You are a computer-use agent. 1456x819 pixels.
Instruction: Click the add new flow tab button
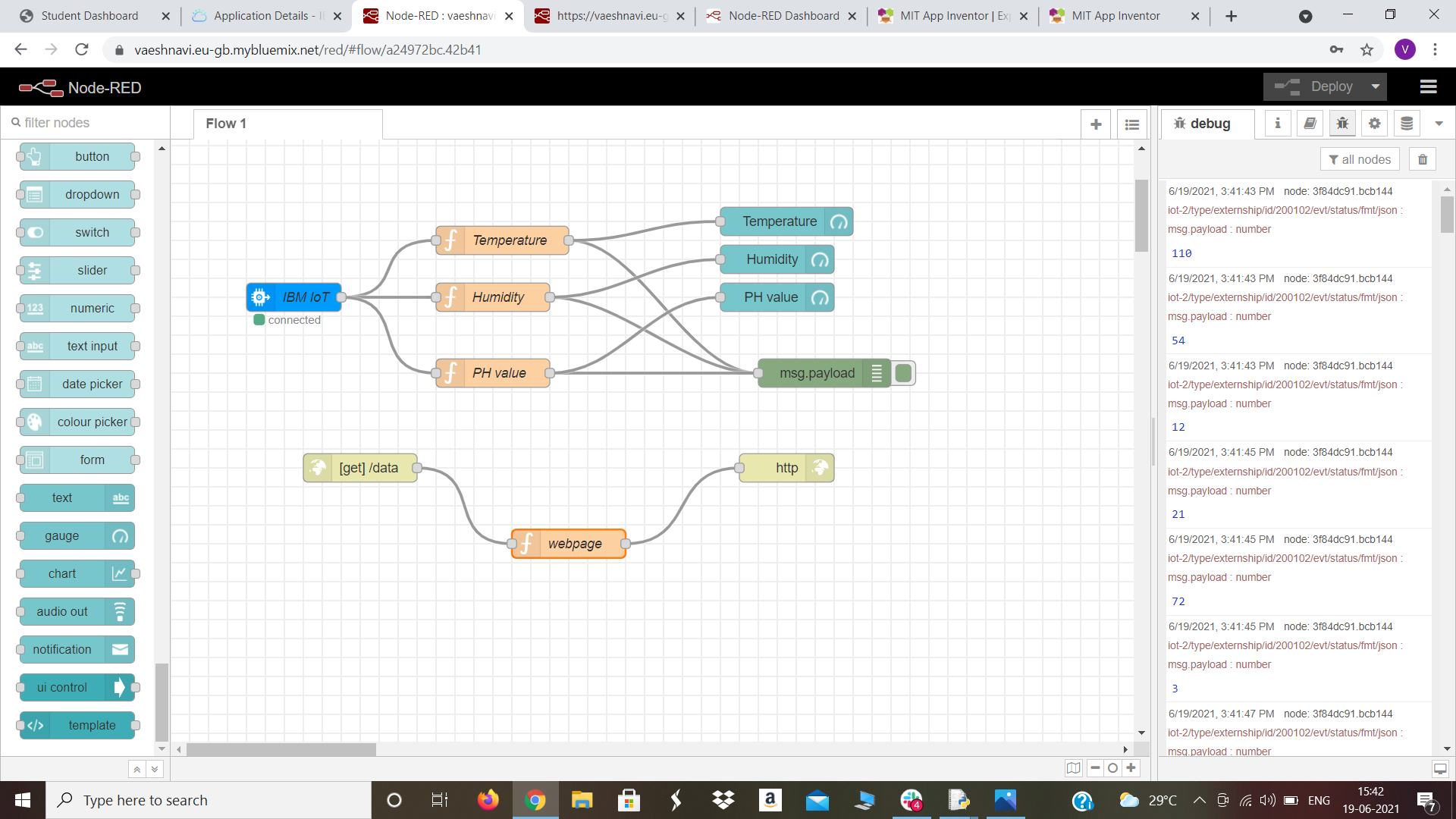(x=1097, y=122)
